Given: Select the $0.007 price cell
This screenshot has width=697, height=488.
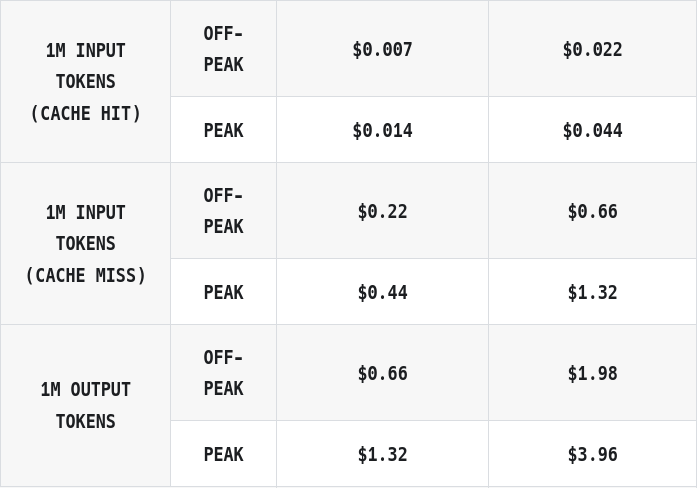Looking at the screenshot, I should pyautogui.click(x=382, y=49).
